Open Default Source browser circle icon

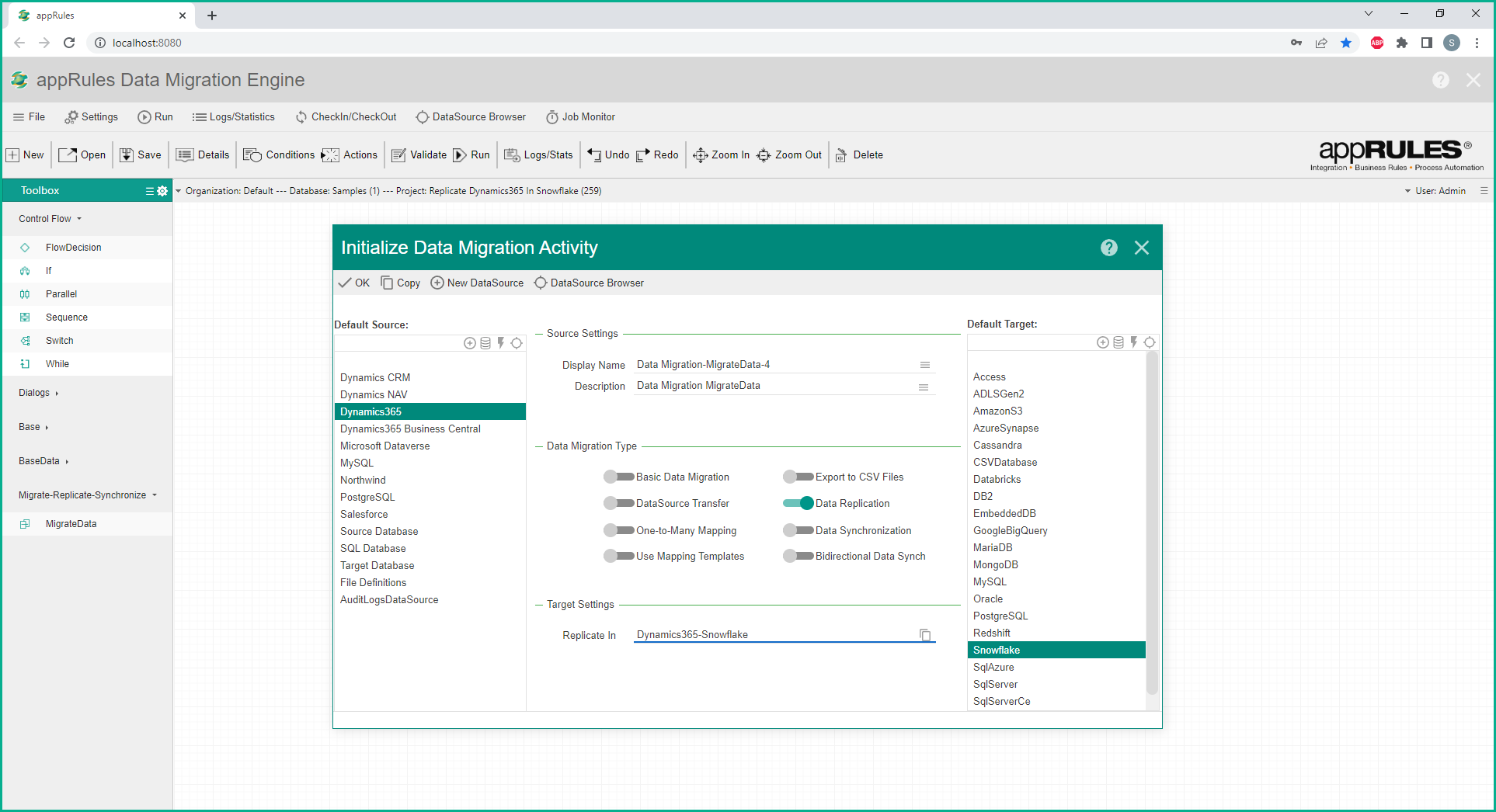tap(517, 343)
